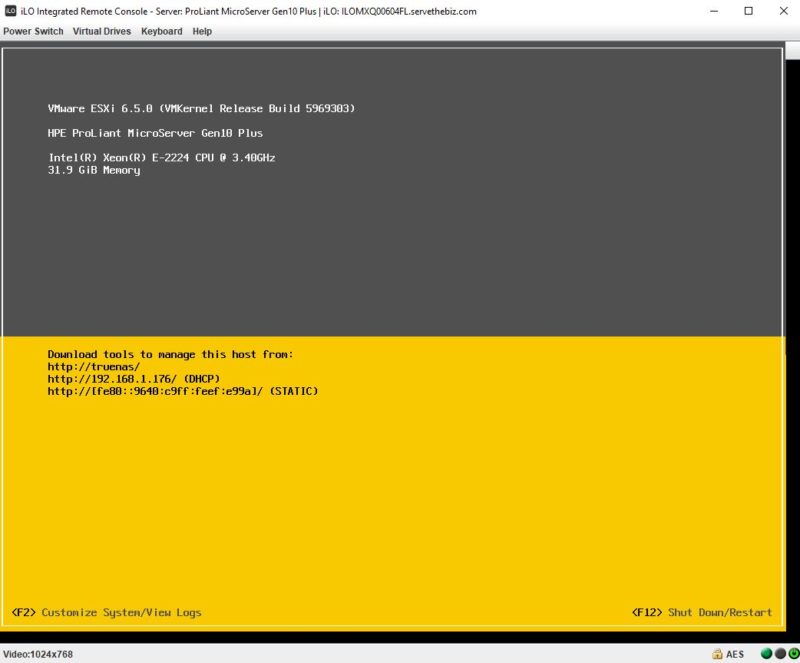Viewport: 800px width, 663px height.
Task: Open the Keyboard menu
Action: [161, 31]
